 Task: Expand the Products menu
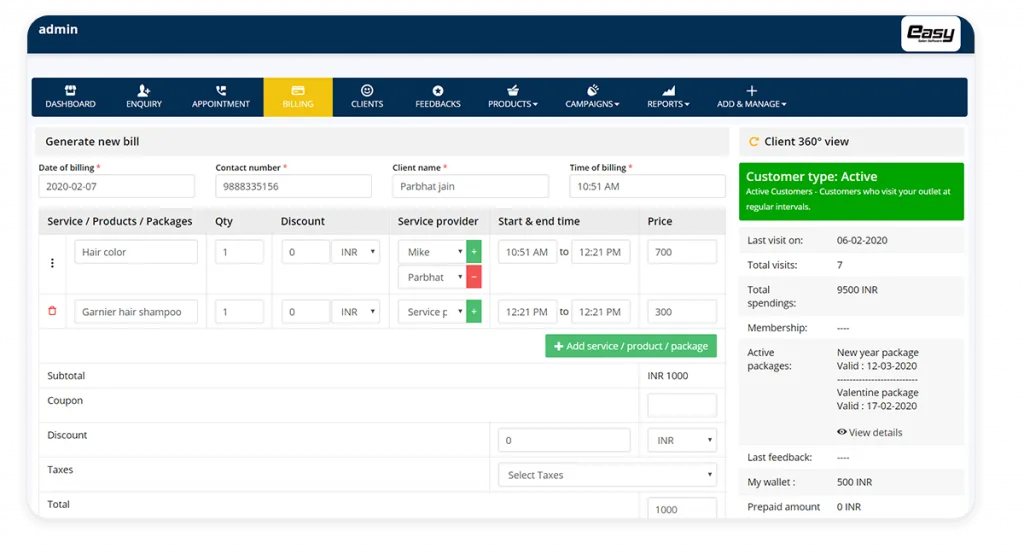[512, 97]
